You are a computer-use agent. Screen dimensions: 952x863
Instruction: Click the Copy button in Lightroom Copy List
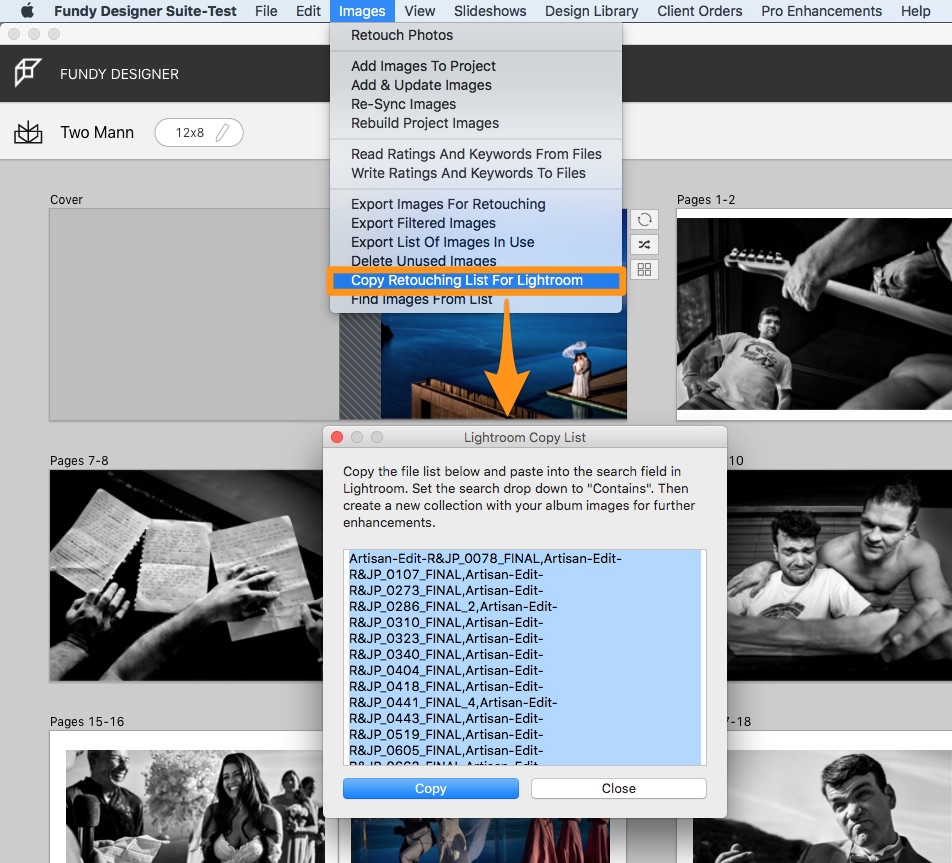coord(430,788)
